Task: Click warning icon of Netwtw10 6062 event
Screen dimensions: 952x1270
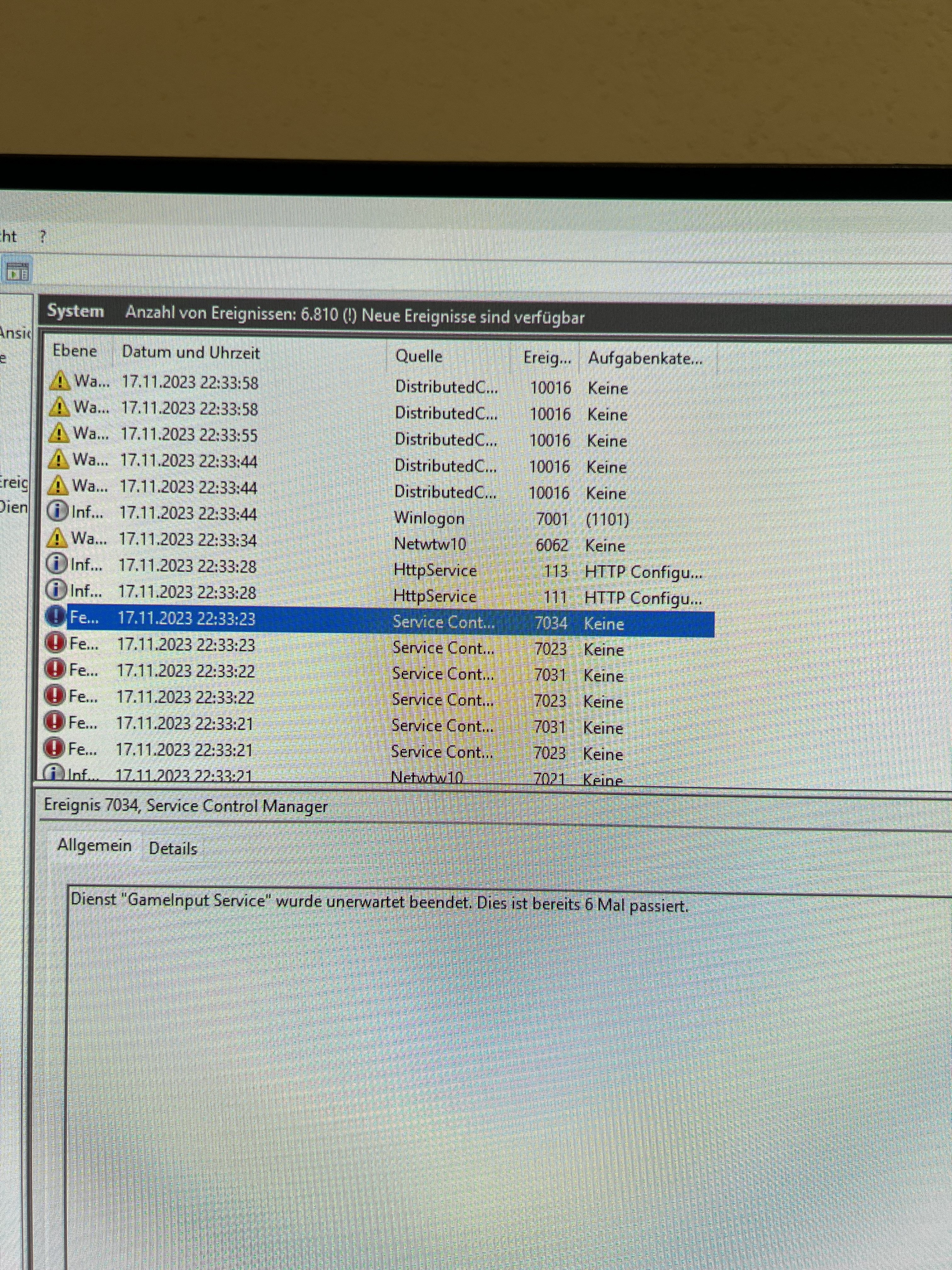Action: tap(57, 538)
